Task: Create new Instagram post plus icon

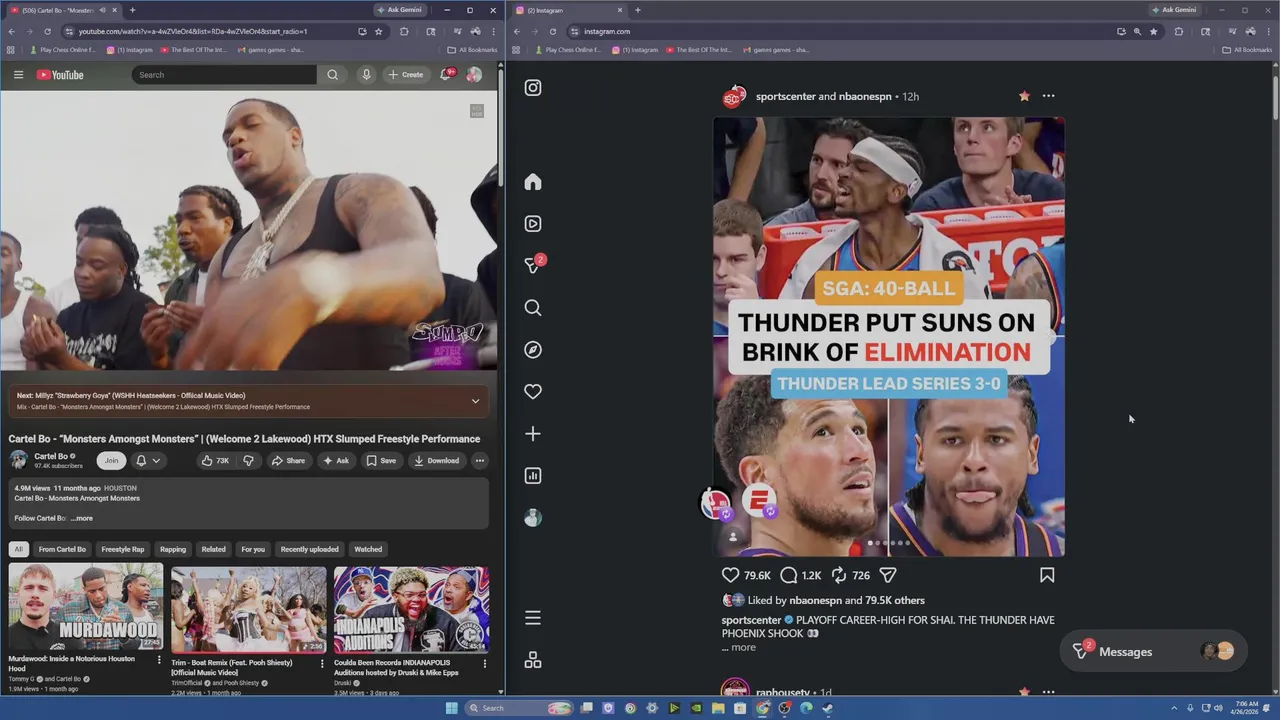Action: point(533,434)
